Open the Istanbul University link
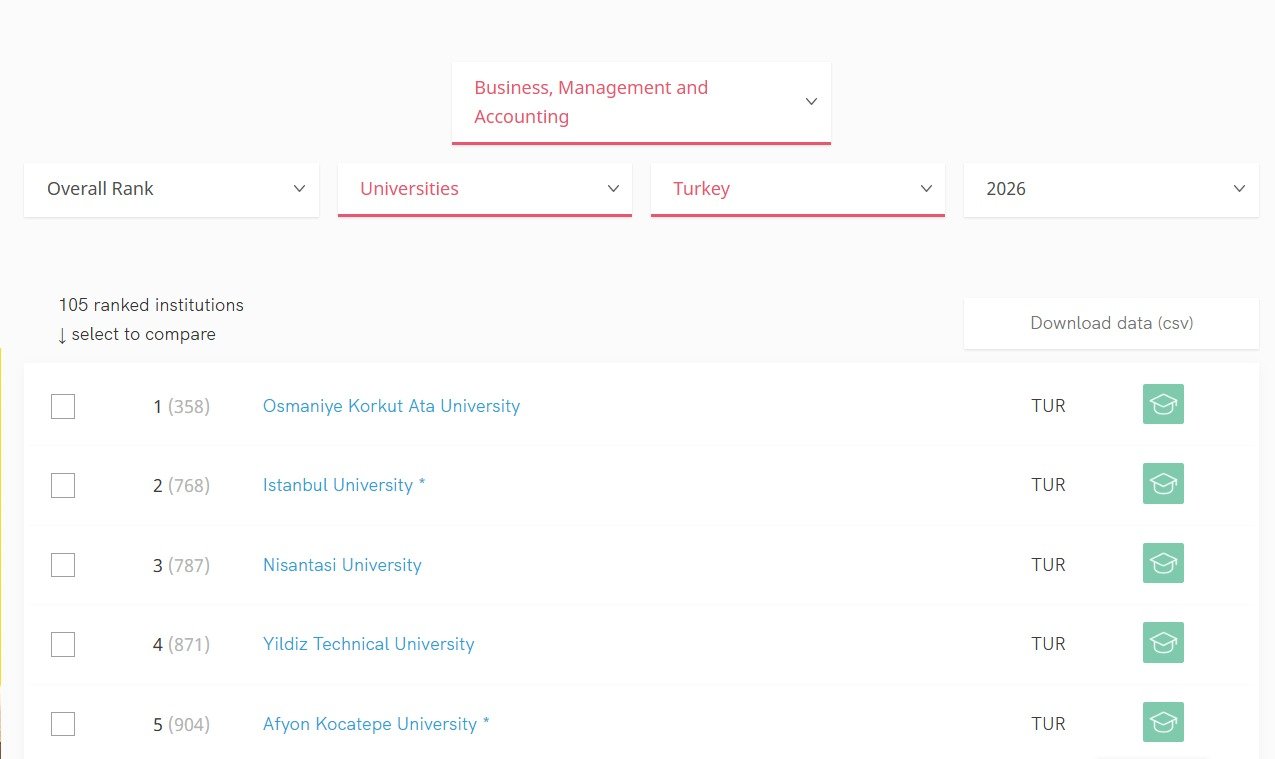 click(337, 485)
